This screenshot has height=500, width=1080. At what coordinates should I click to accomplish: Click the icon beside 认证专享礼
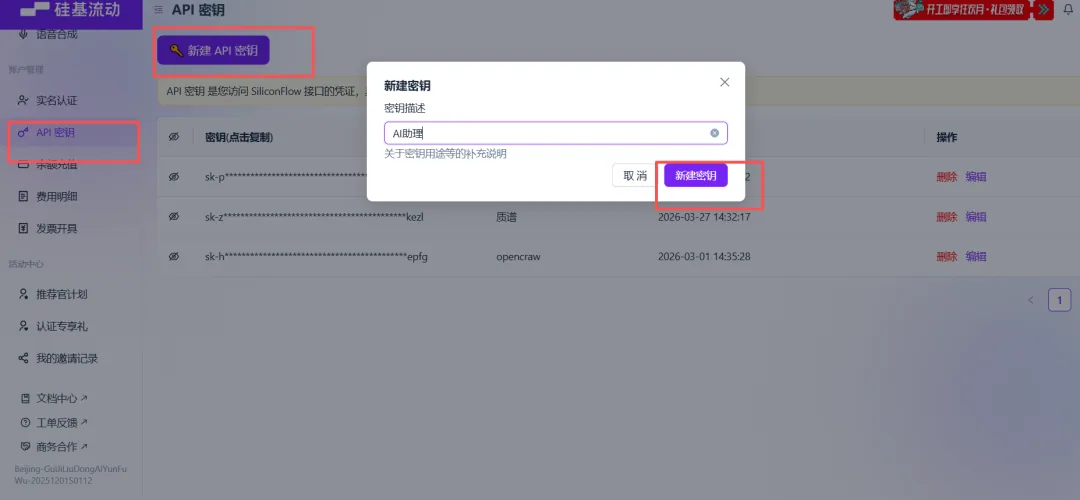click(x=23, y=326)
